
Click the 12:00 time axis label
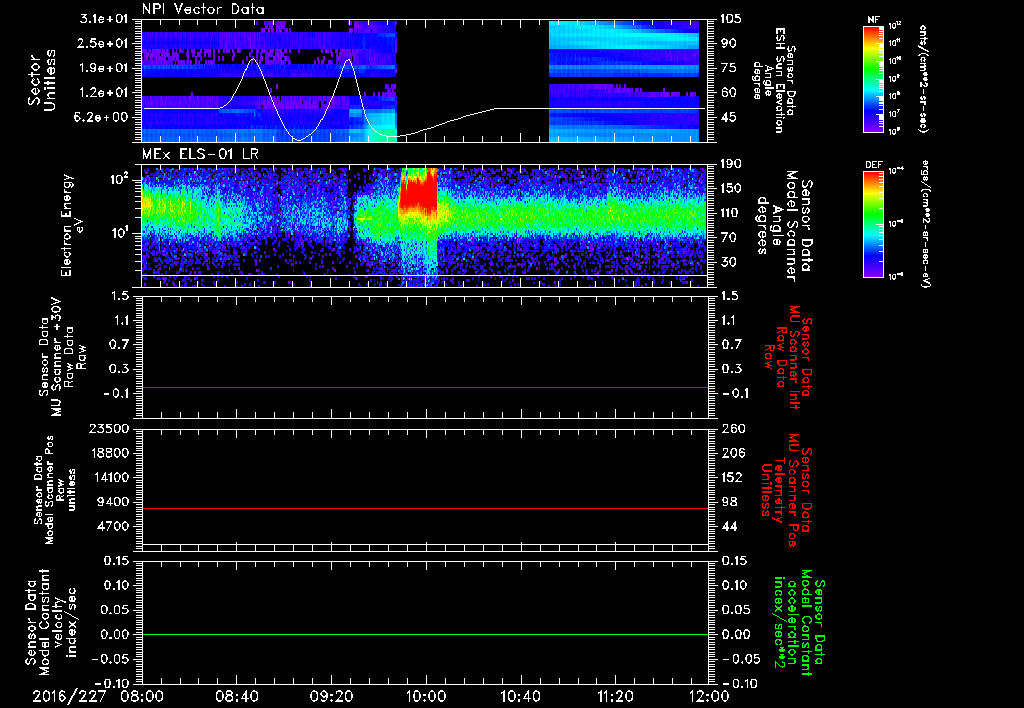tap(709, 696)
